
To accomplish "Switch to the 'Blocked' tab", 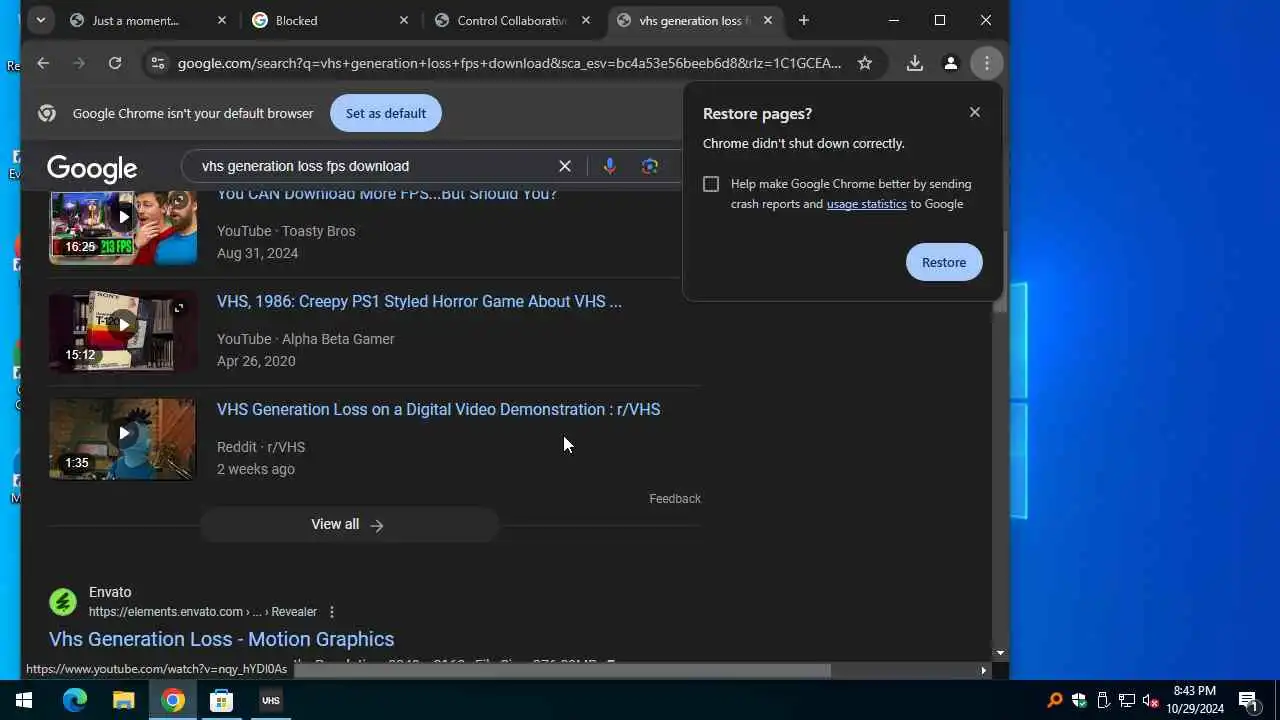I will pyautogui.click(x=296, y=20).
